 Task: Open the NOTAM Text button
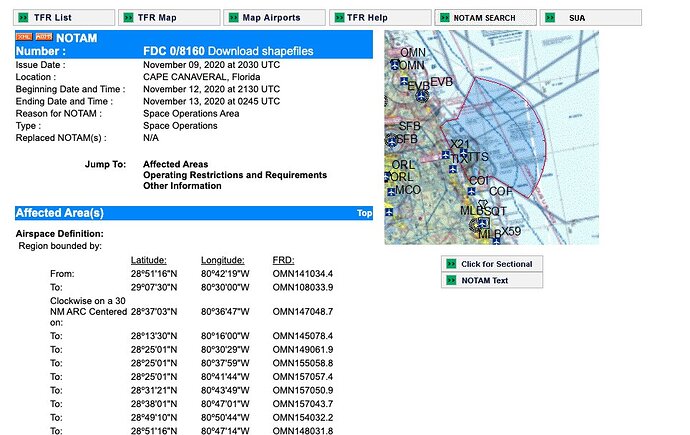pyautogui.click(x=492, y=280)
